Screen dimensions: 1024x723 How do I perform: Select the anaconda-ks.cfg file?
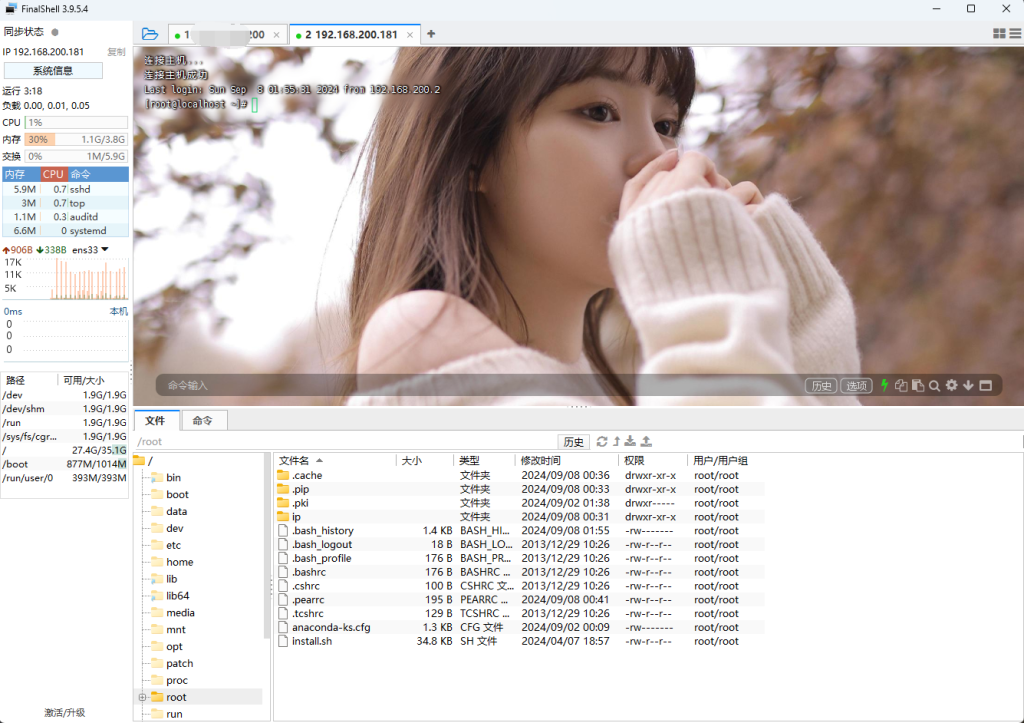[x=519, y=627]
